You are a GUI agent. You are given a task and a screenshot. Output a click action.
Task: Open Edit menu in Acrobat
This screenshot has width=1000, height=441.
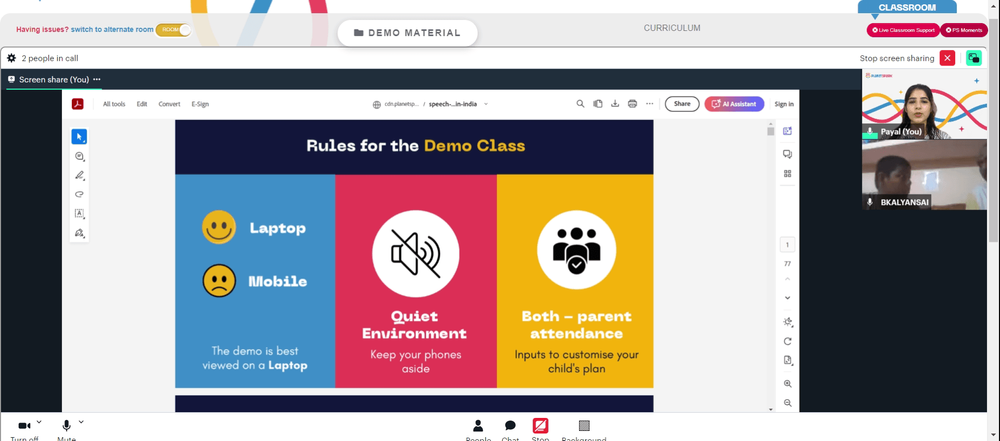142,104
